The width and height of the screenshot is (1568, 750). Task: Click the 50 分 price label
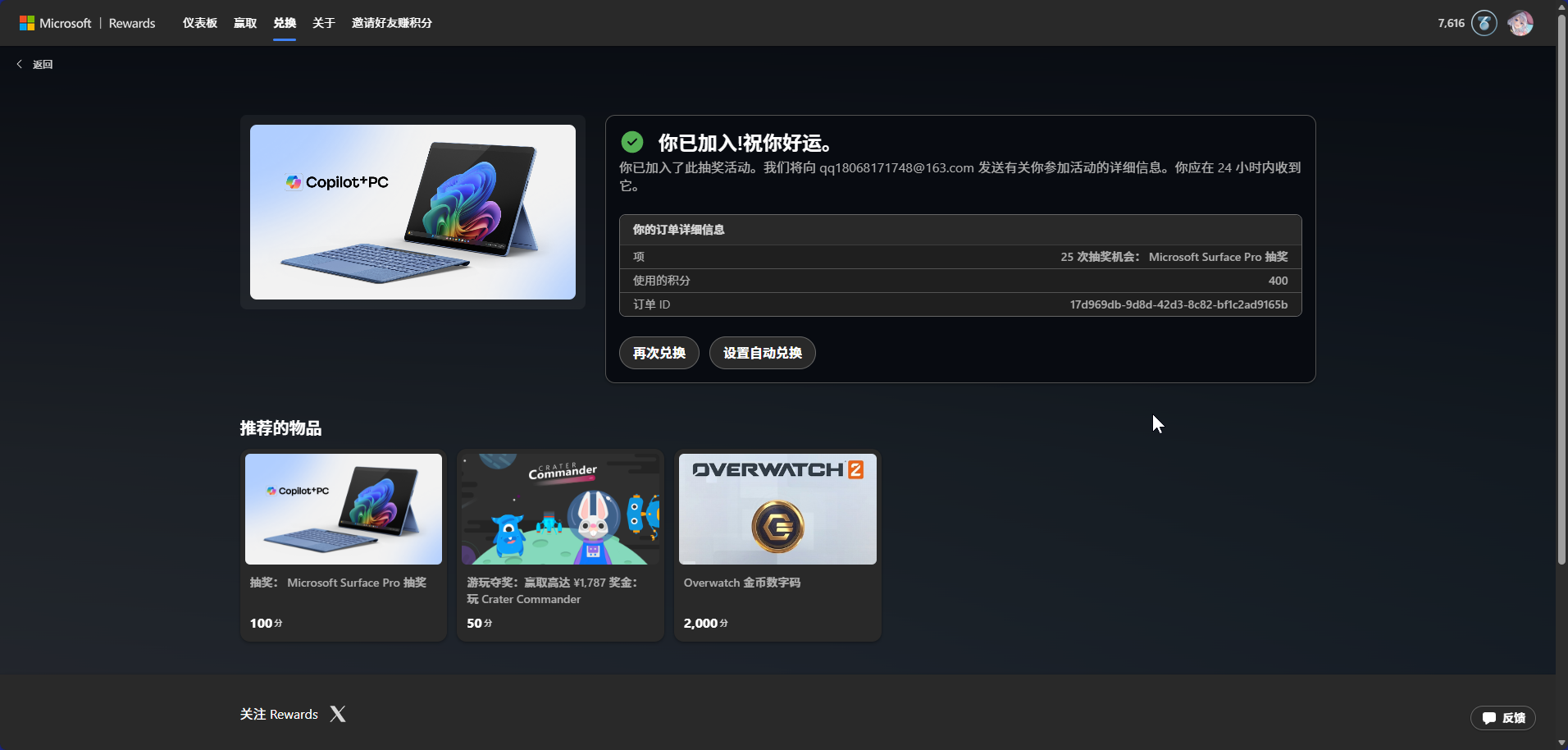(x=480, y=624)
